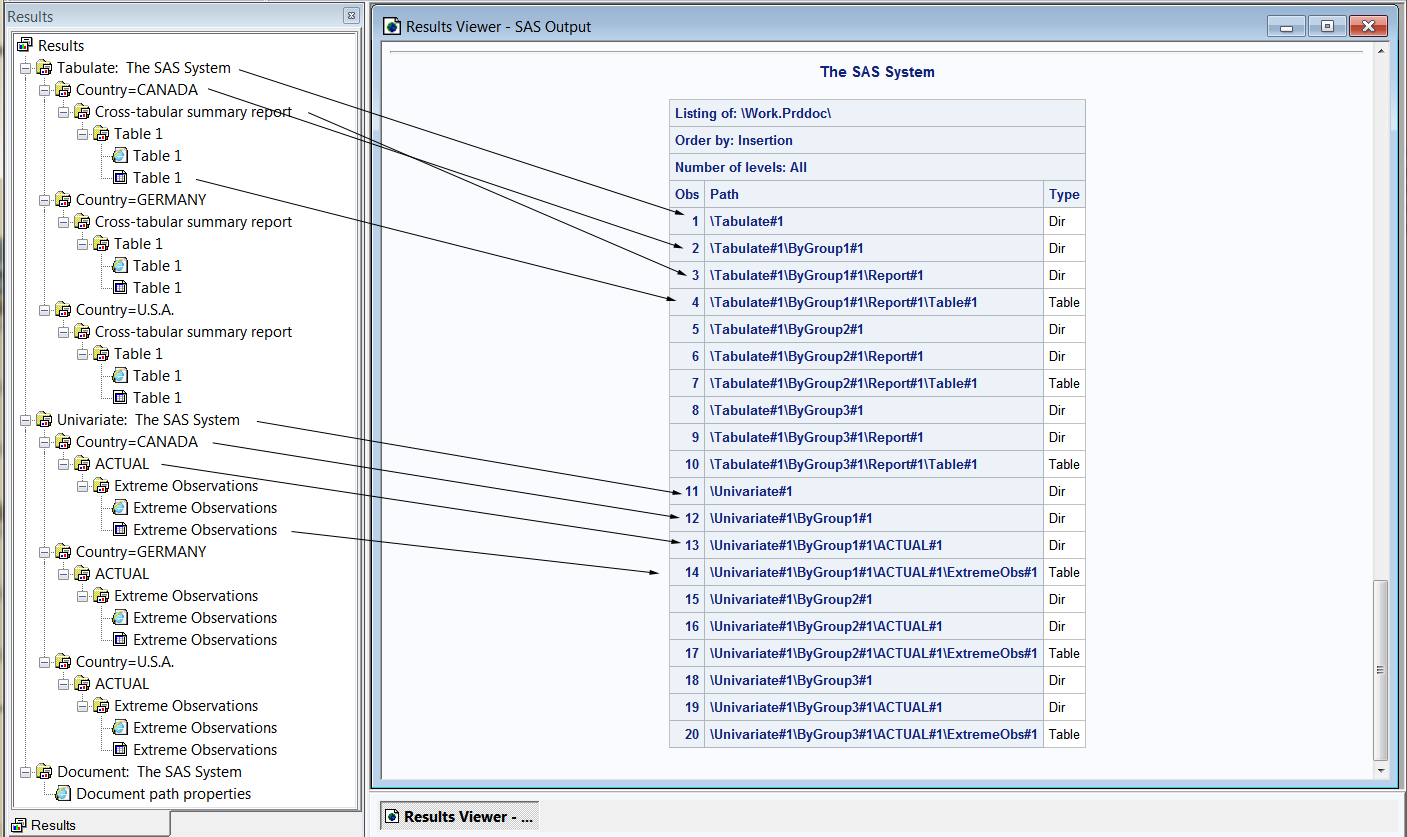Click path \Univariate#1 in row 11
This screenshot has height=837, width=1407.
(750, 491)
